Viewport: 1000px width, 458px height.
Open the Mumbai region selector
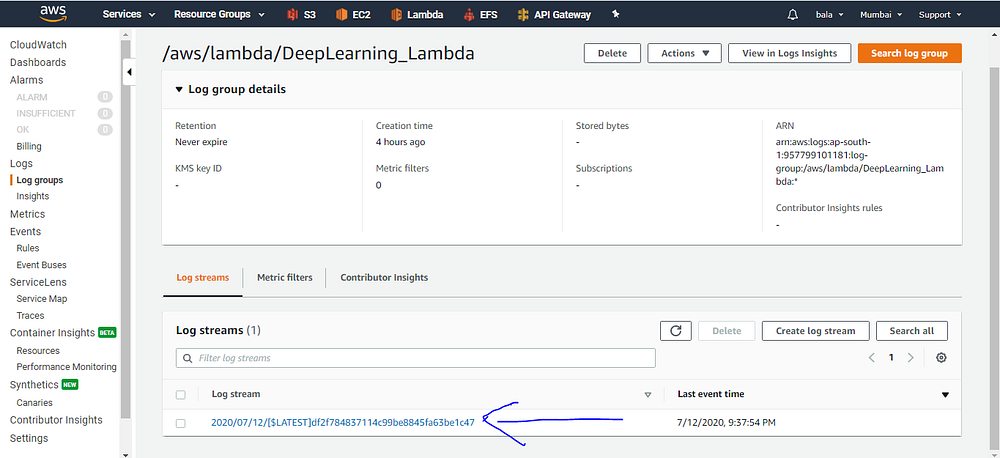pyautogui.click(x=883, y=14)
